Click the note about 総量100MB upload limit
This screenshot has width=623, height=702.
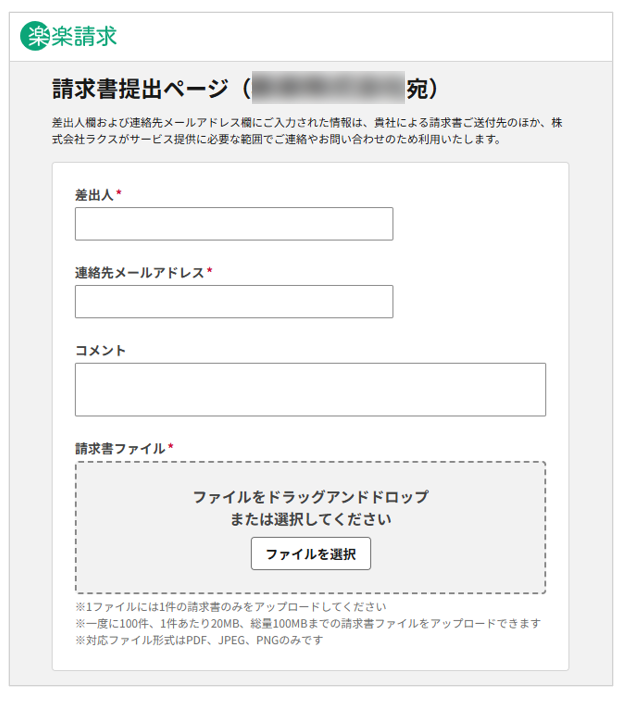point(307,623)
